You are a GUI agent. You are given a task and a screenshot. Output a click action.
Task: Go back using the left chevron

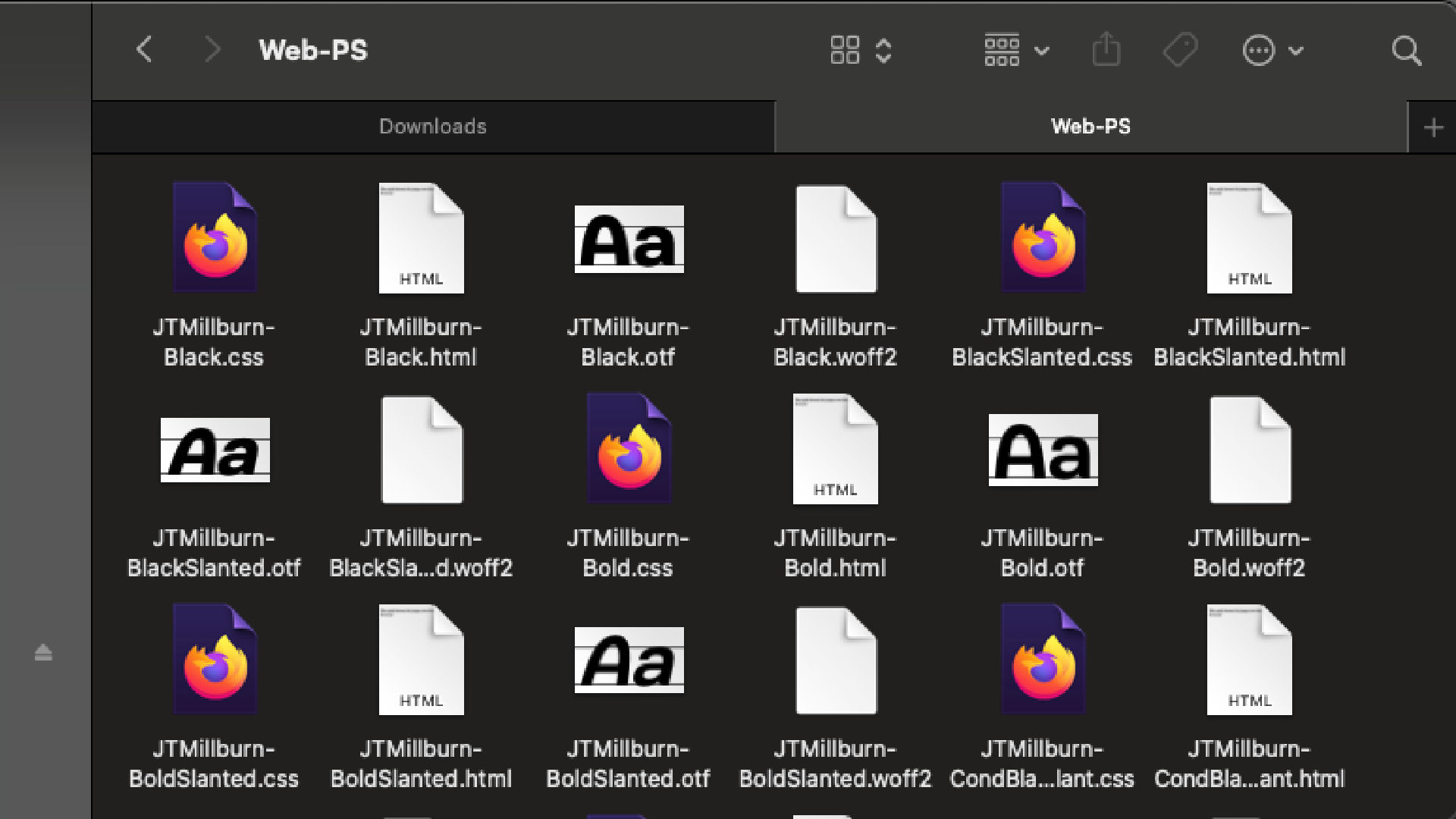[144, 50]
